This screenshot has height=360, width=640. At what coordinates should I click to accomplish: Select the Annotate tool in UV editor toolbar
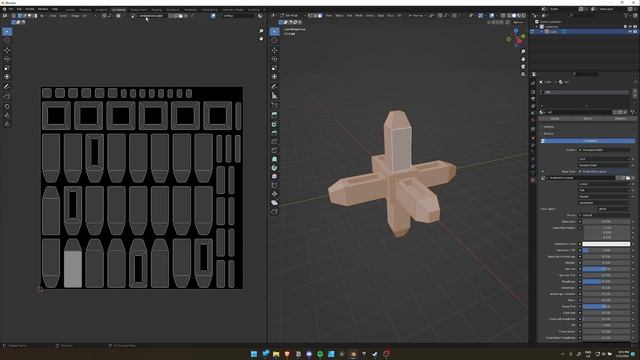pyautogui.click(x=7, y=87)
